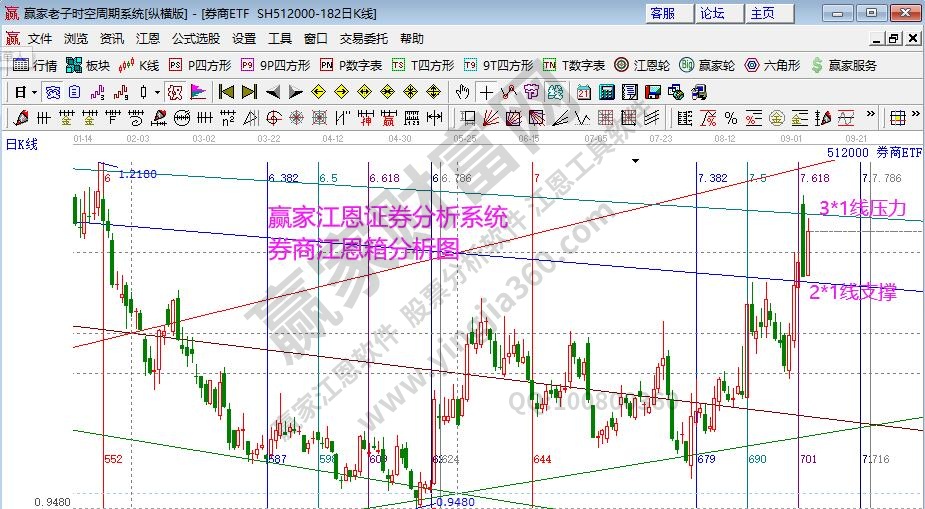
Task: Click the 日K线 label above the chart
Action: 22,144
